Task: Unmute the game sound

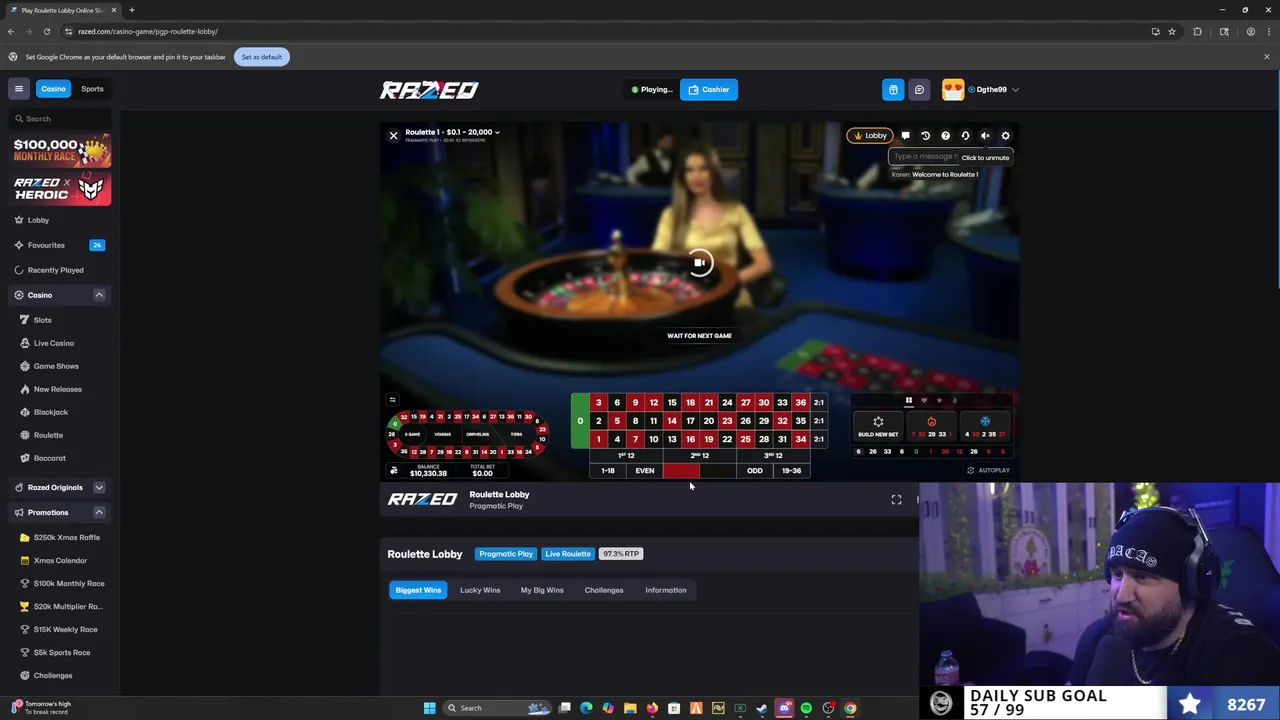Action: coord(985,136)
